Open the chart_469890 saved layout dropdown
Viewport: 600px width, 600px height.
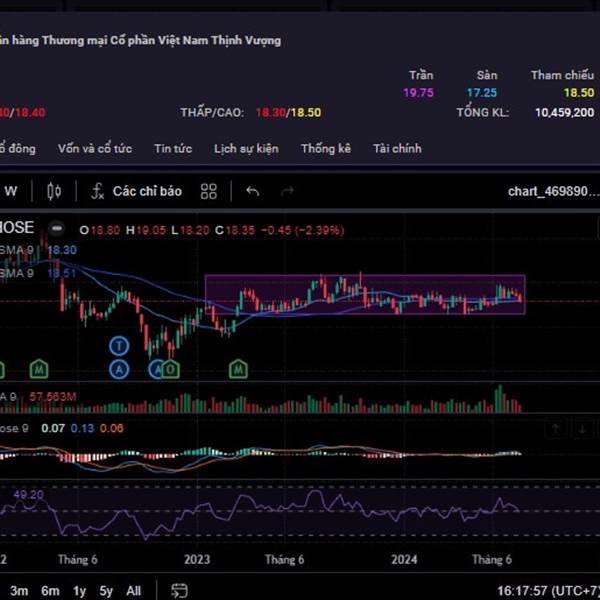(x=553, y=191)
